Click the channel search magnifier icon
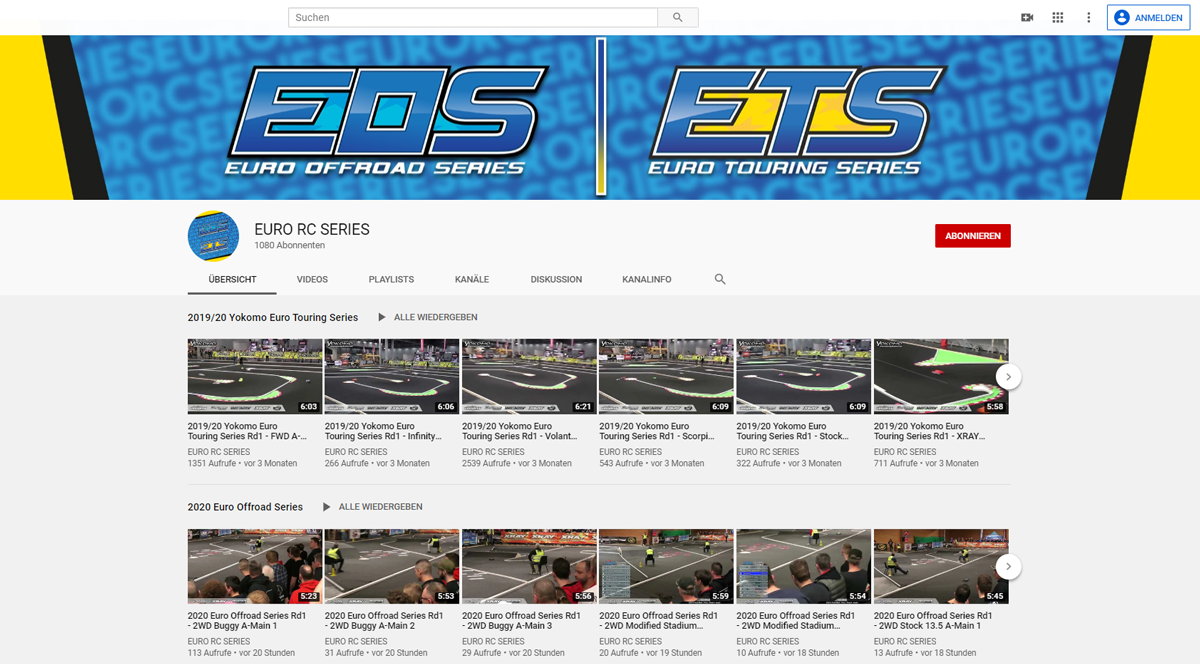 tap(720, 279)
